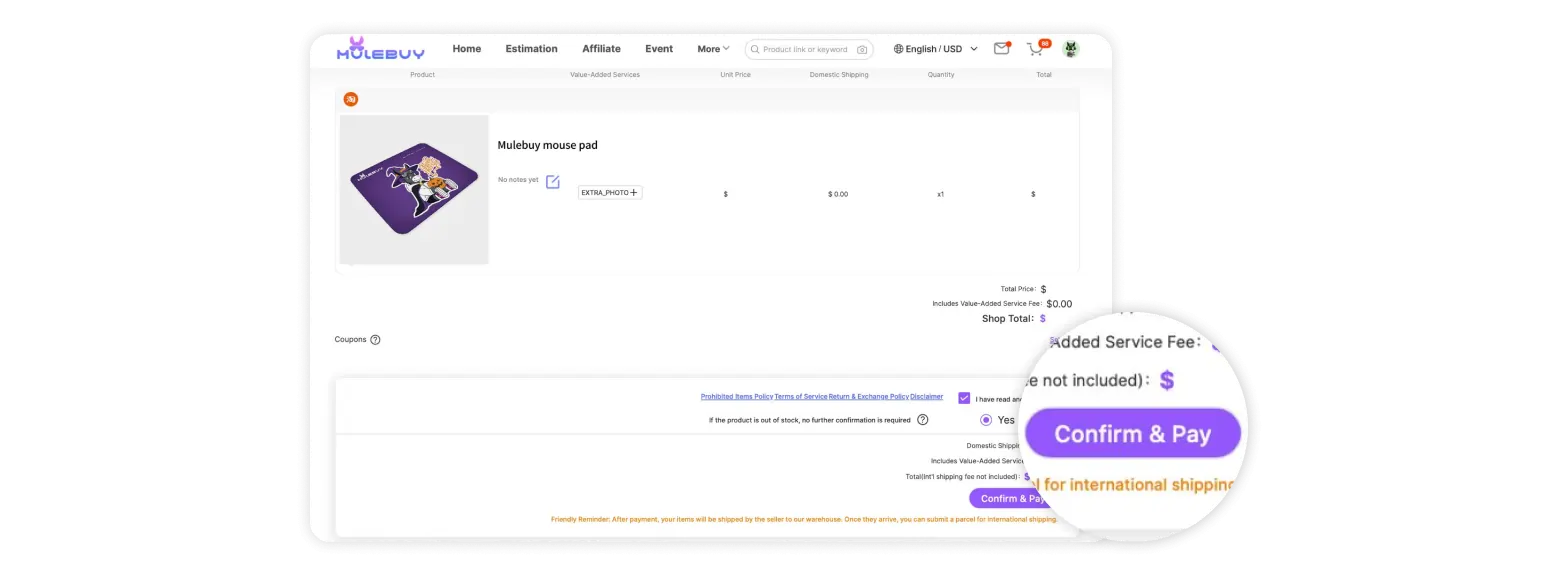Click the x1 quantity value
The width and height of the screenshot is (1556, 576).
[940, 194]
